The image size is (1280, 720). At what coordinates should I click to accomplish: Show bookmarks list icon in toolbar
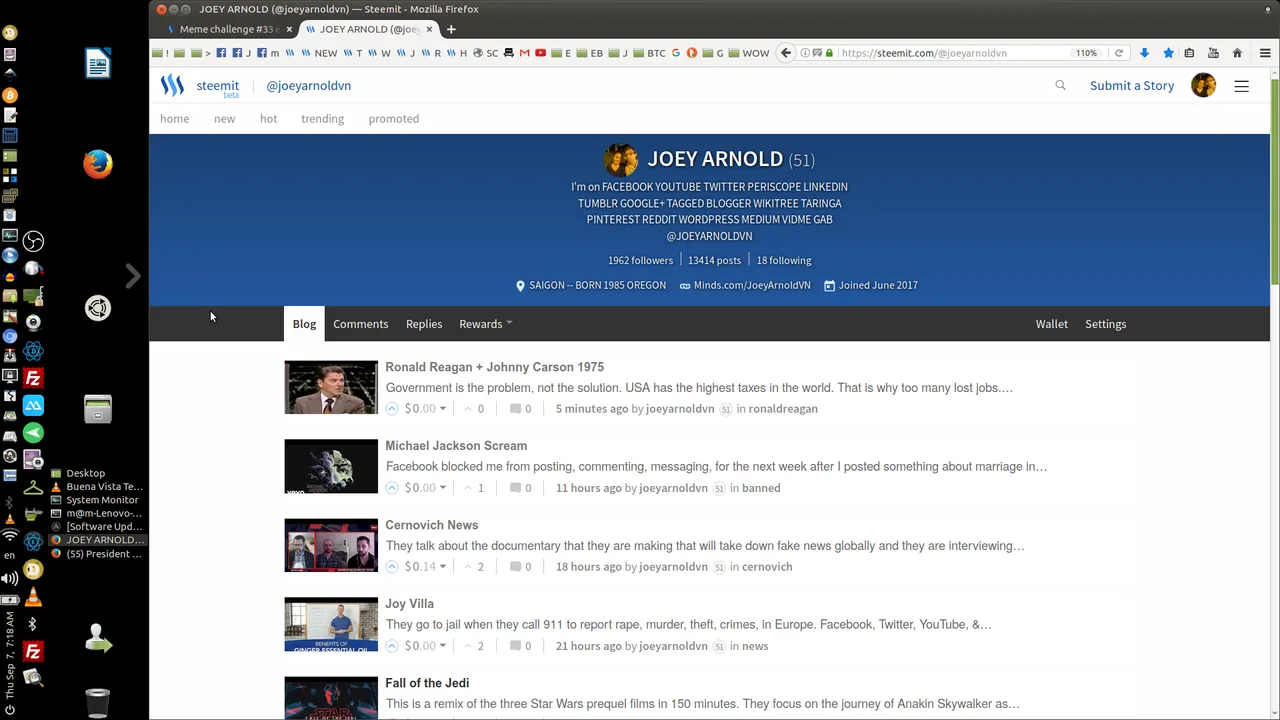[1189, 53]
